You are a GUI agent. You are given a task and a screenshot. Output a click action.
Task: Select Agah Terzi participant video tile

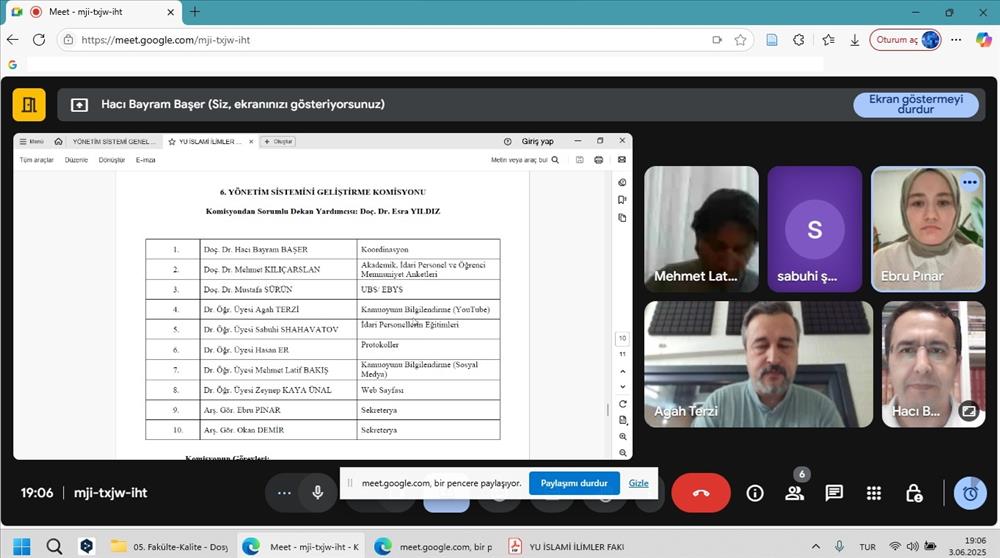point(758,364)
